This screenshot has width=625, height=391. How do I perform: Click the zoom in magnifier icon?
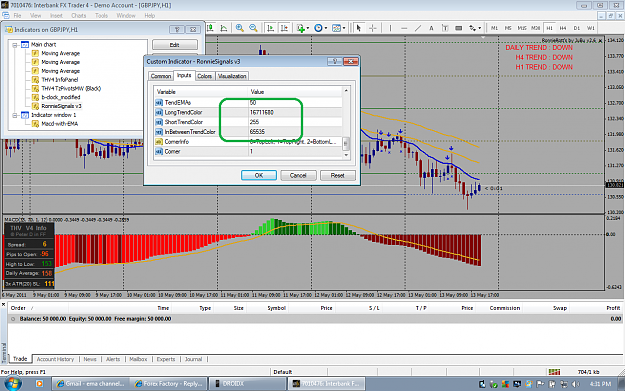click(x=240, y=28)
